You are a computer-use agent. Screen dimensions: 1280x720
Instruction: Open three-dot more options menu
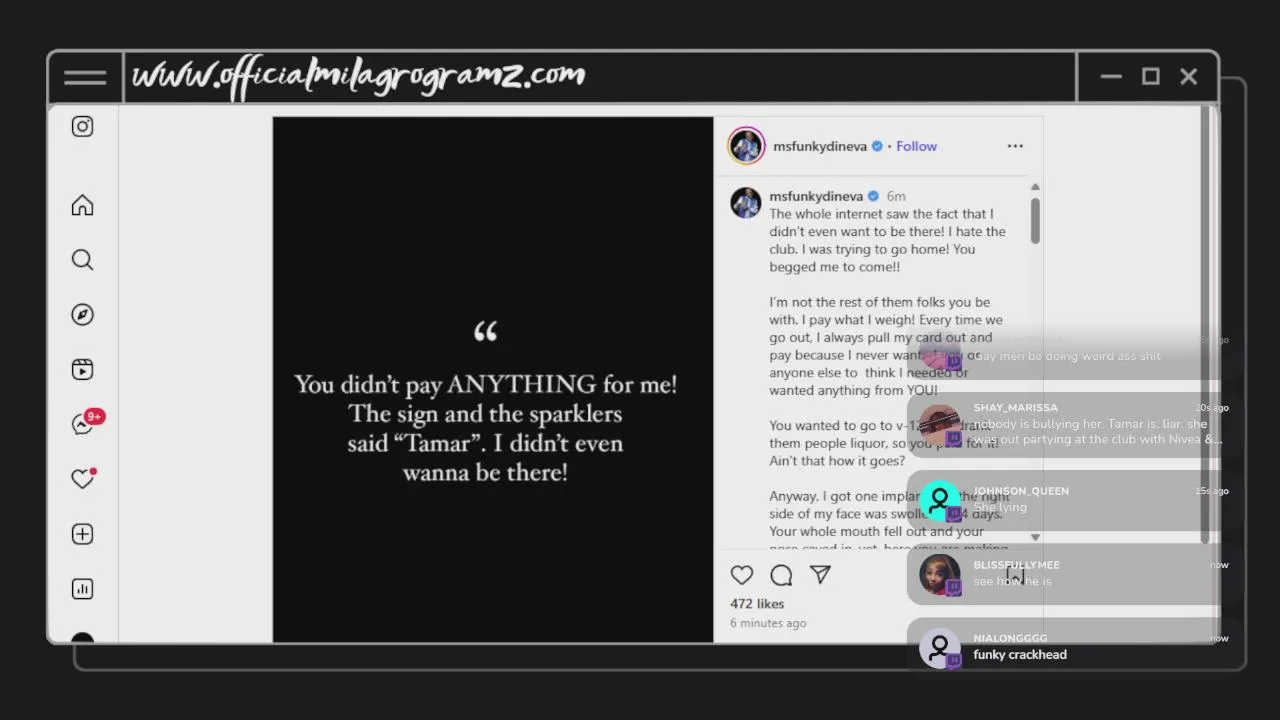[1015, 146]
